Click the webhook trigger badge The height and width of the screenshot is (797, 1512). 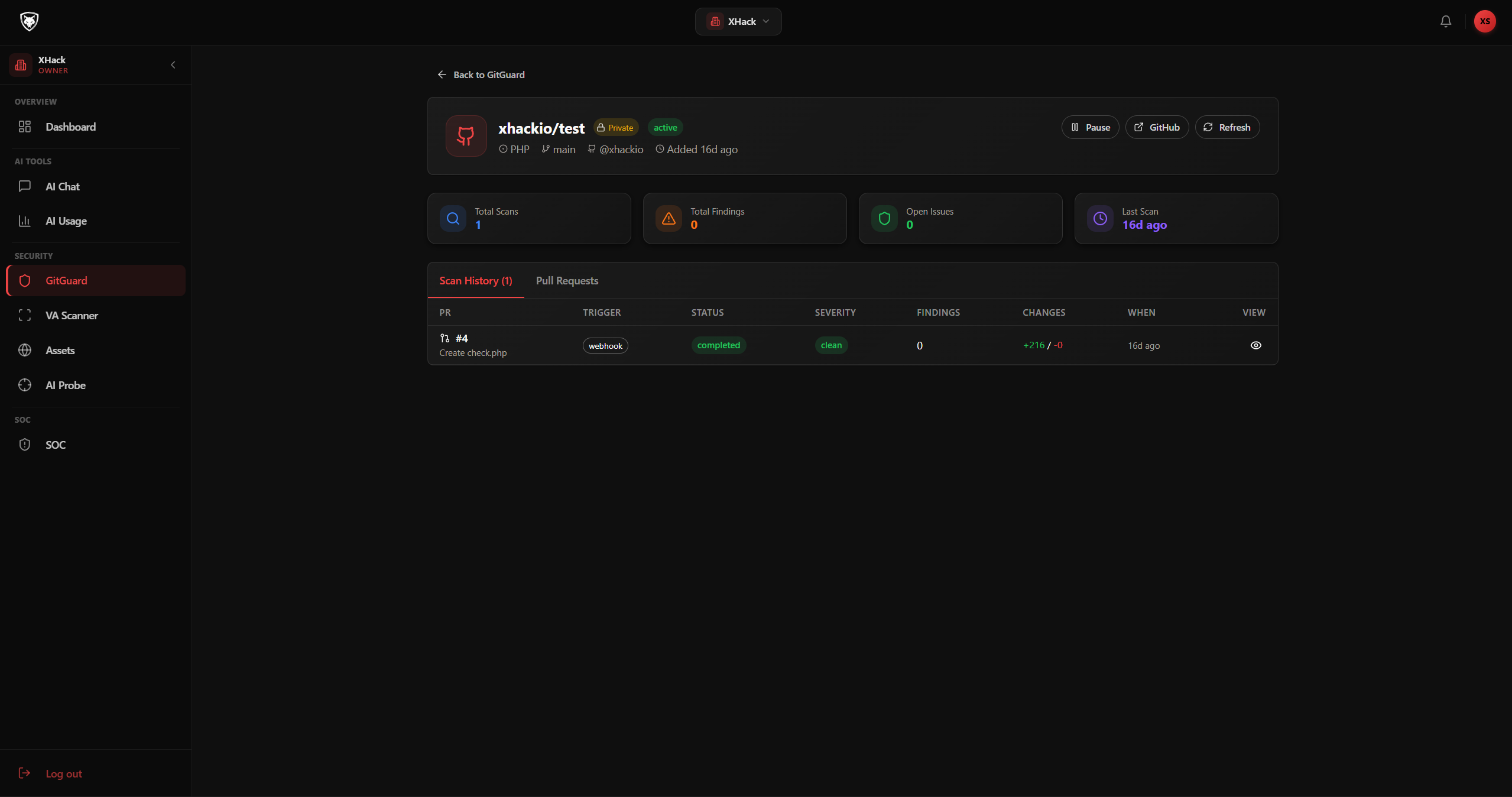605,346
